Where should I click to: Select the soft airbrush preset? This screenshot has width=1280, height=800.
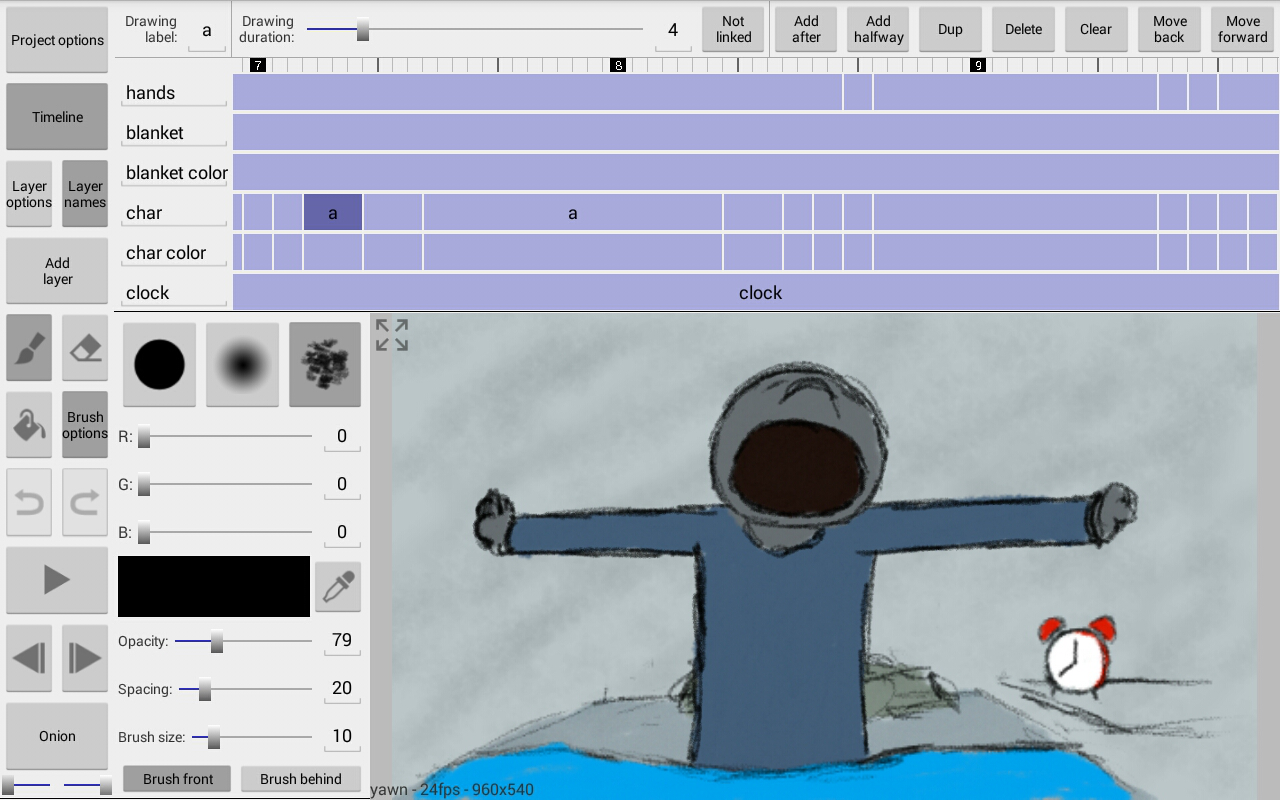coord(242,364)
